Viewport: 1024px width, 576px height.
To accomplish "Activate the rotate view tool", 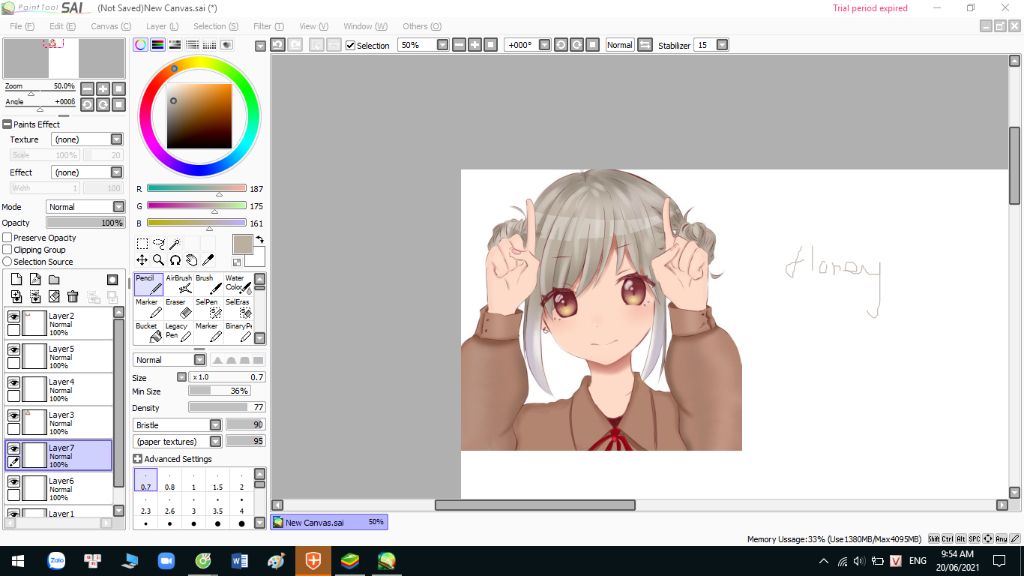I will 175,260.
